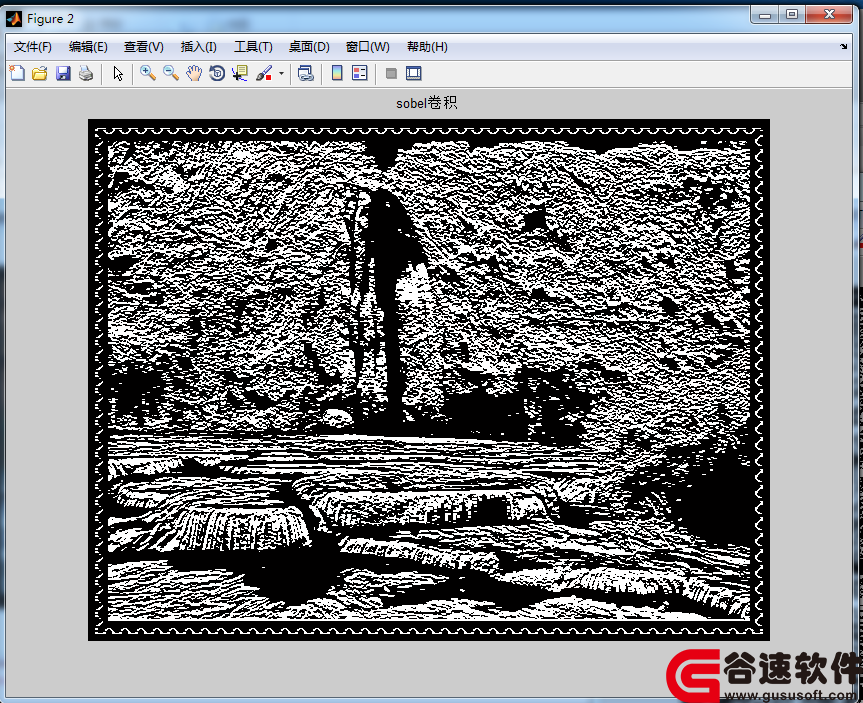Print the figure using printer icon
Viewport: 863px width, 703px height.
[86, 73]
